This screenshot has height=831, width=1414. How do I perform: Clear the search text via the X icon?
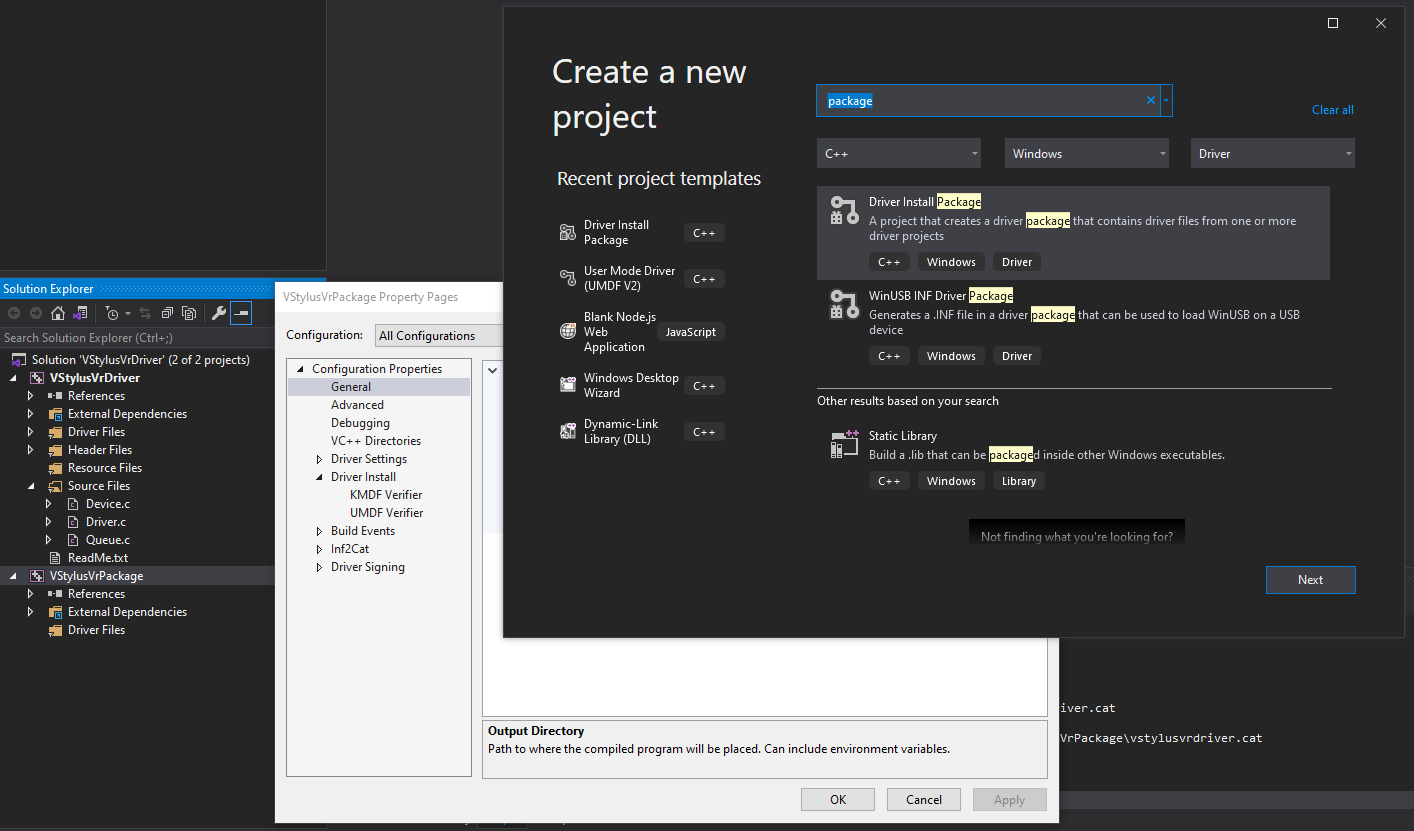(x=1150, y=100)
